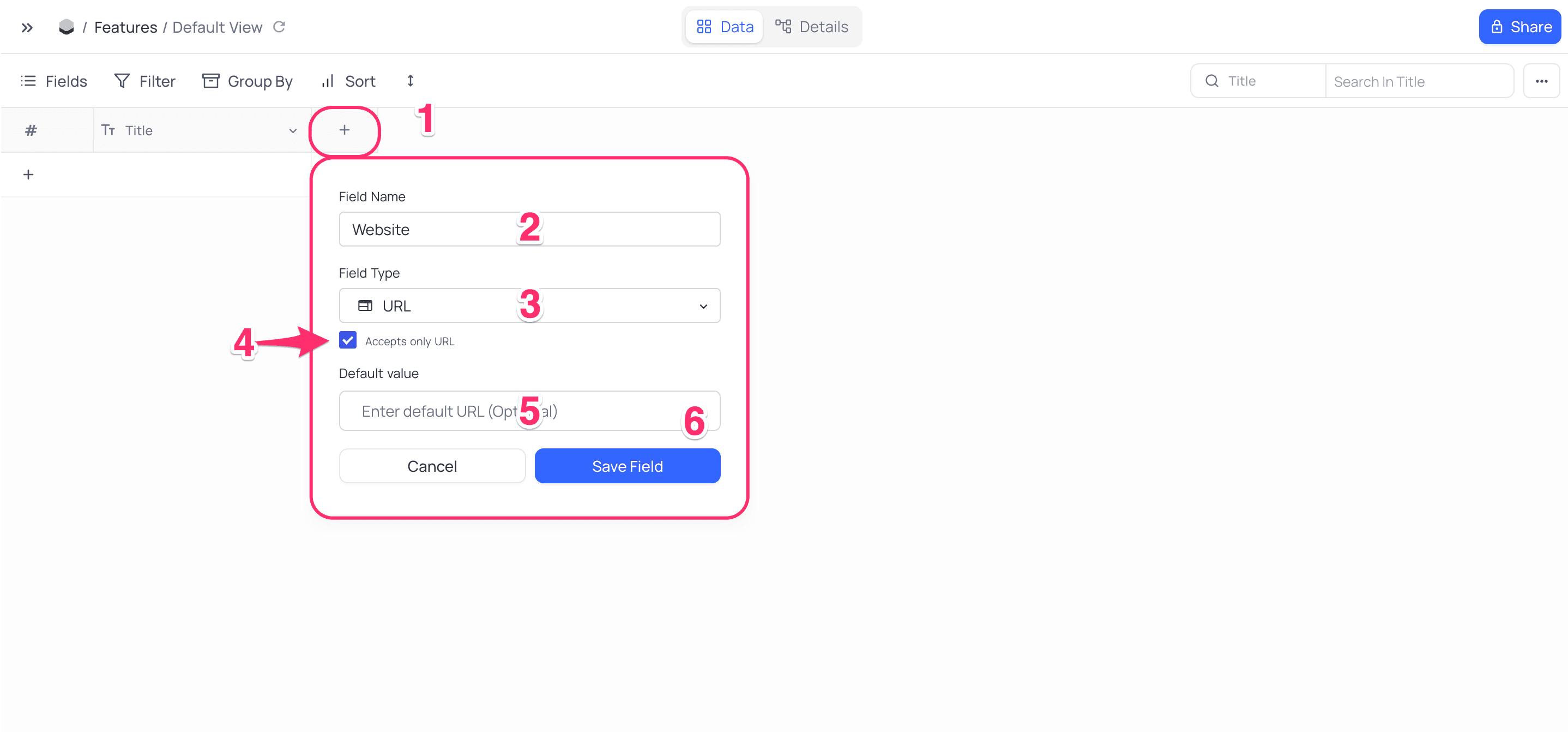Reload the Default View with refresh icon
The height and width of the screenshot is (732, 1568).
pos(279,27)
